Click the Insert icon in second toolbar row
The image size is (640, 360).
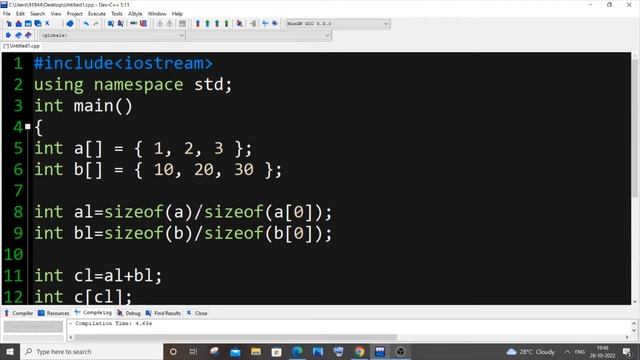coord(8,35)
